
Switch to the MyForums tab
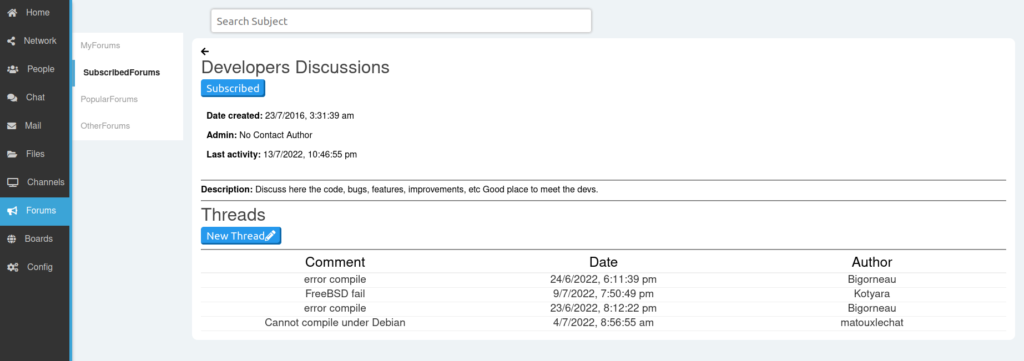click(x=101, y=46)
